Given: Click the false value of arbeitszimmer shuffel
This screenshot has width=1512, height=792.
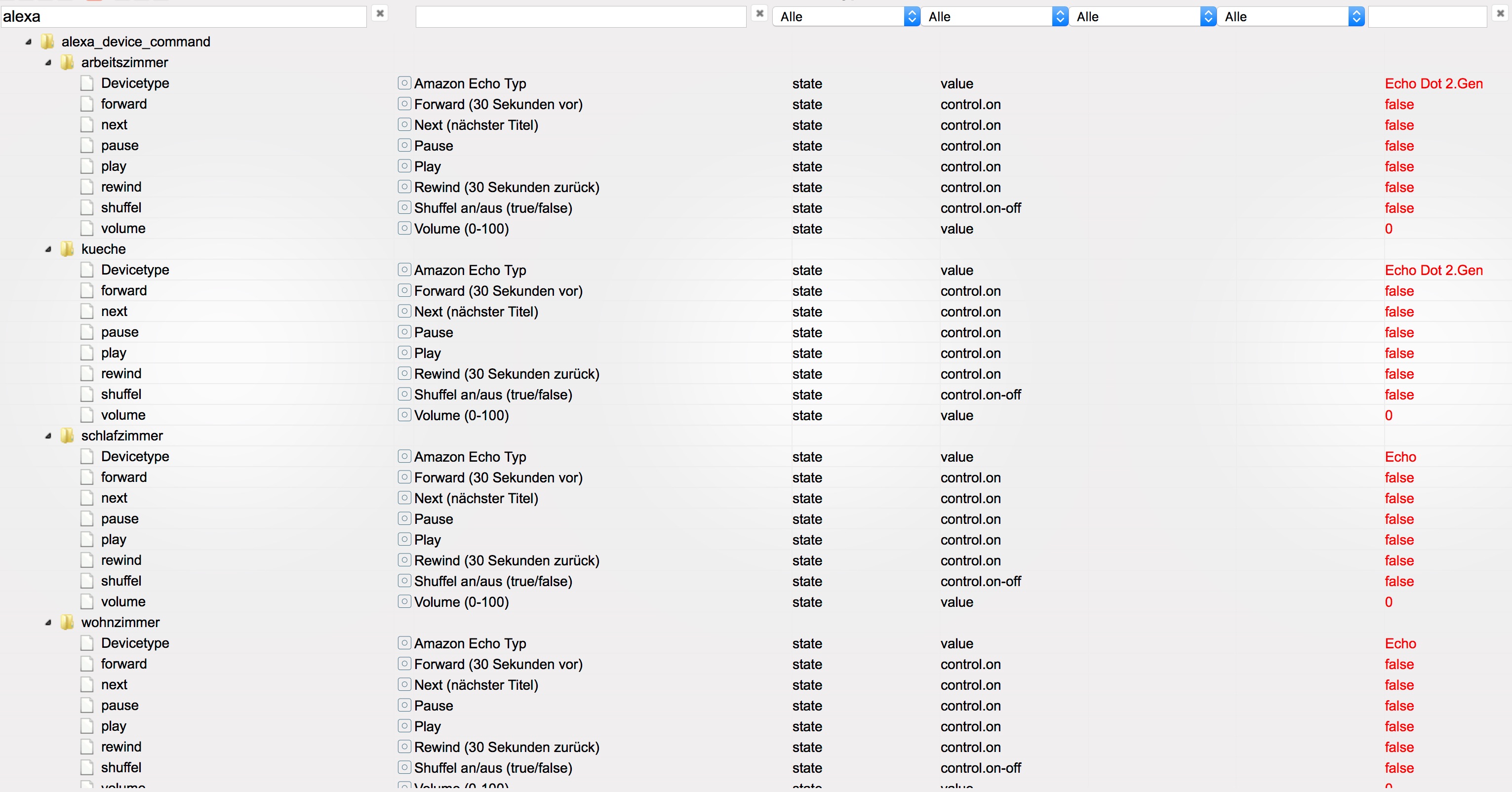Looking at the screenshot, I should click(x=1399, y=208).
